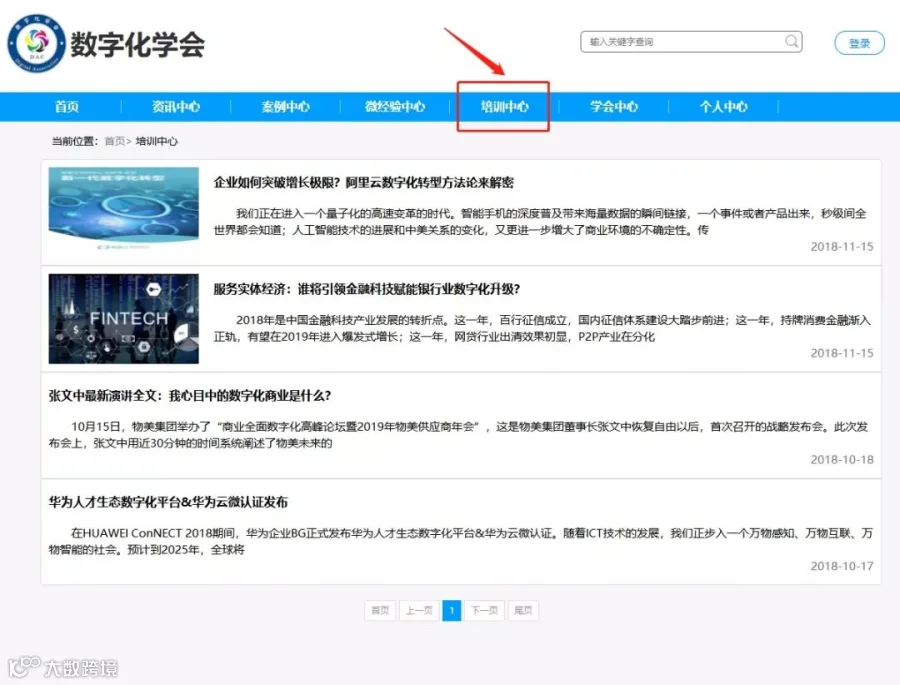Viewport: 900px width, 685px height.
Task: Click the 2018-10-18 date text
Action: [x=841, y=459]
